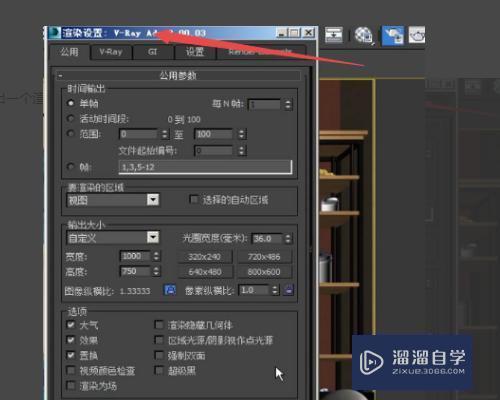The height and width of the screenshot is (400, 500).
Task: Click the Material Editor sphere icon
Action: click(x=363, y=35)
